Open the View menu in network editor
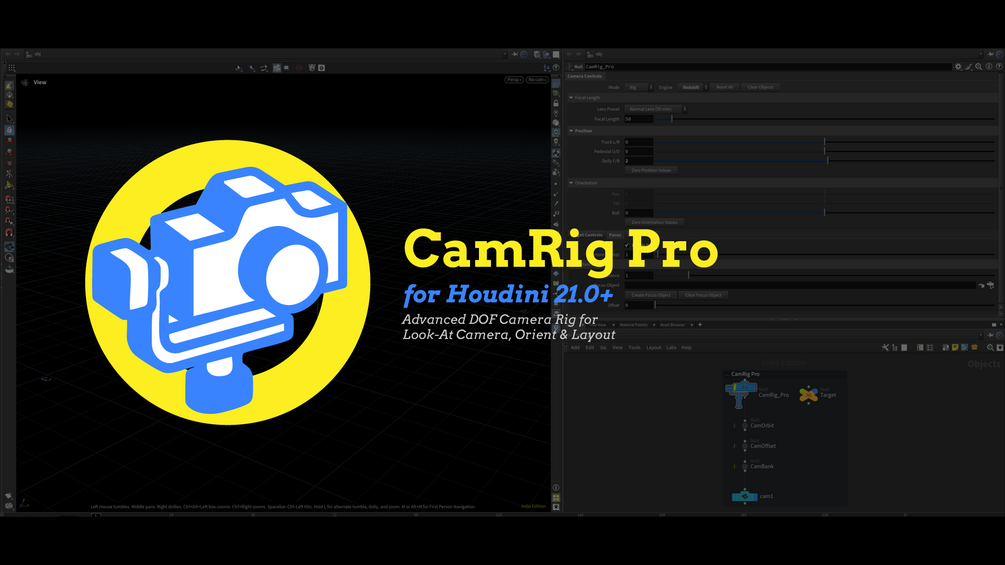Screen dimensions: 1005x565 pyautogui.click(x=617, y=348)
